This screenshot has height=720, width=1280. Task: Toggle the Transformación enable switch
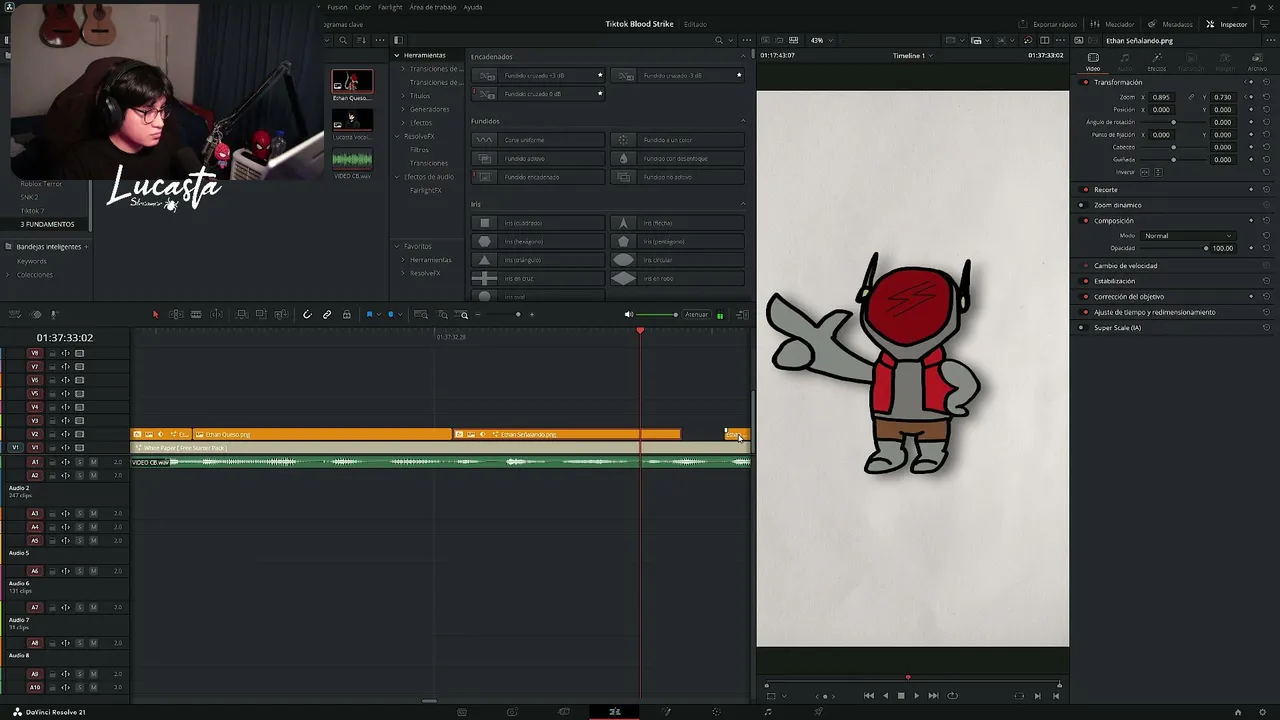[1086, 82]
